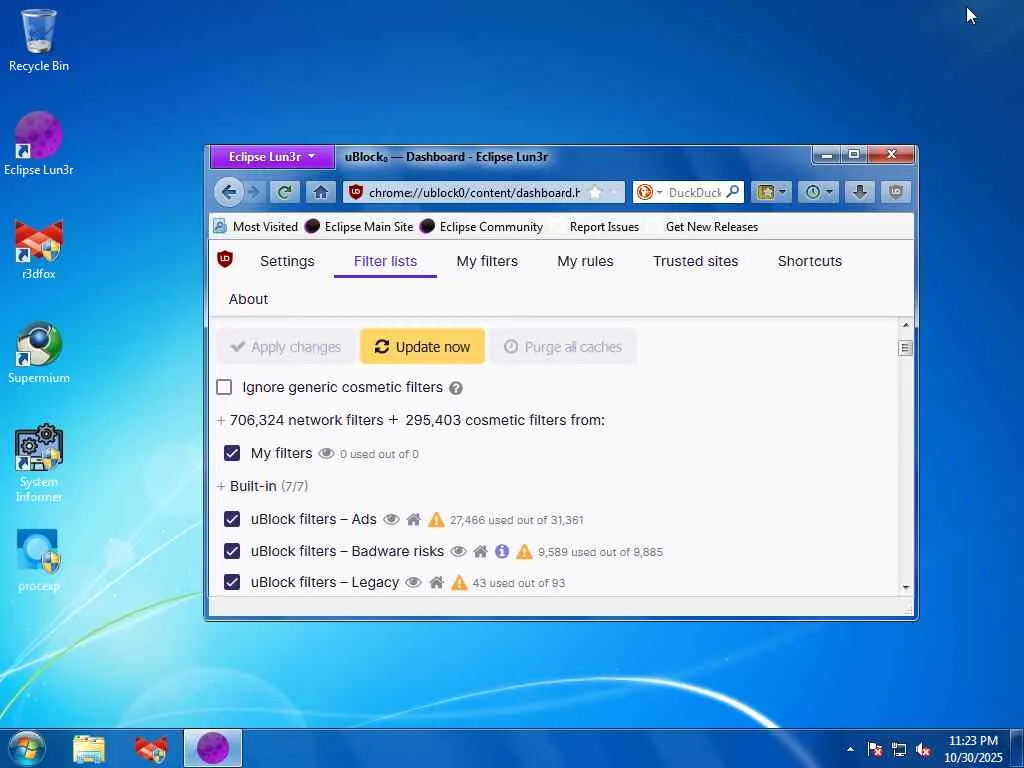This screenshot has height=768, width=1024.
Task: Open the history clock dropdown button
Action: point(818,192)
